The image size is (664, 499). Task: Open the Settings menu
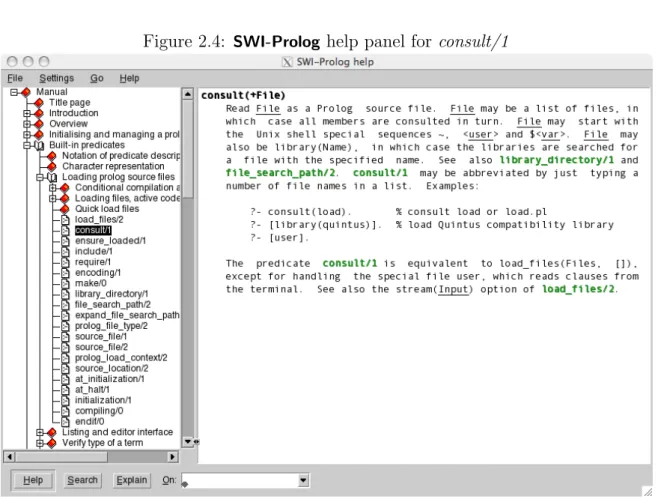pyautogui.click(x=56, y=78)
